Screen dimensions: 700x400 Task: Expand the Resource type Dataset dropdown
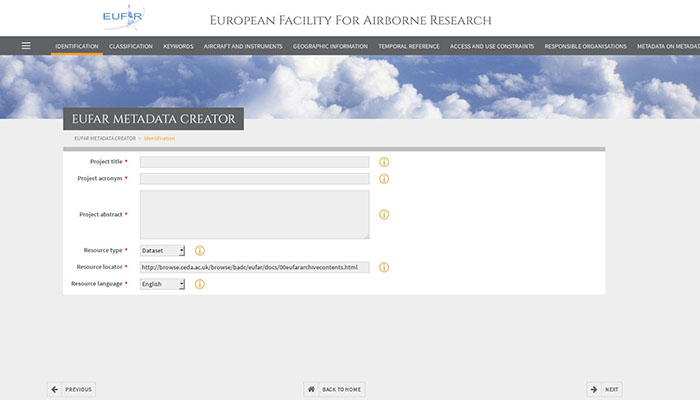(x=162, y=251)
